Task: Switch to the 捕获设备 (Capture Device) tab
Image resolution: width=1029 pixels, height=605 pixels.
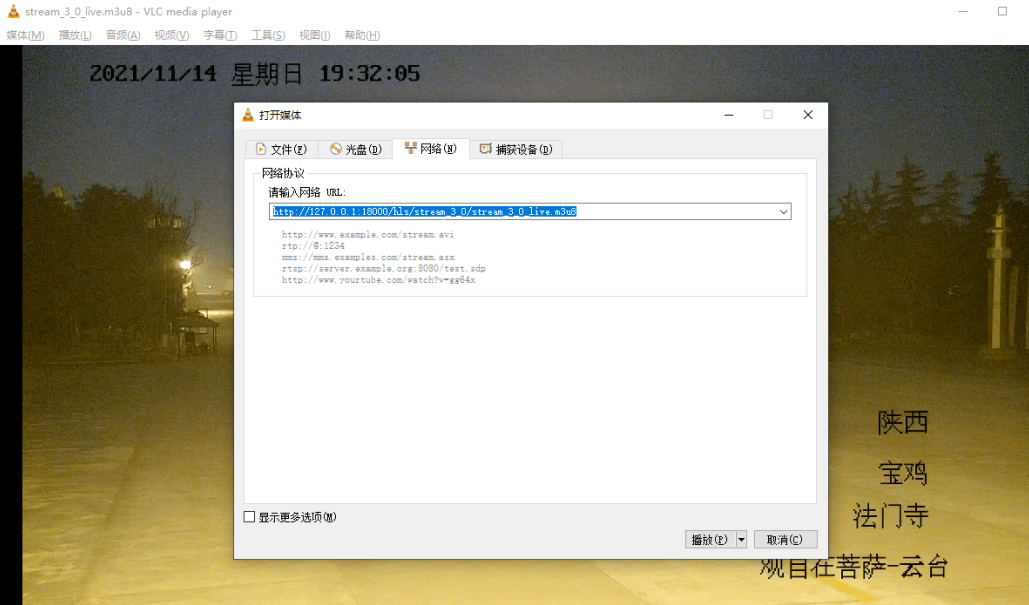Action: (x=515, y=149)
